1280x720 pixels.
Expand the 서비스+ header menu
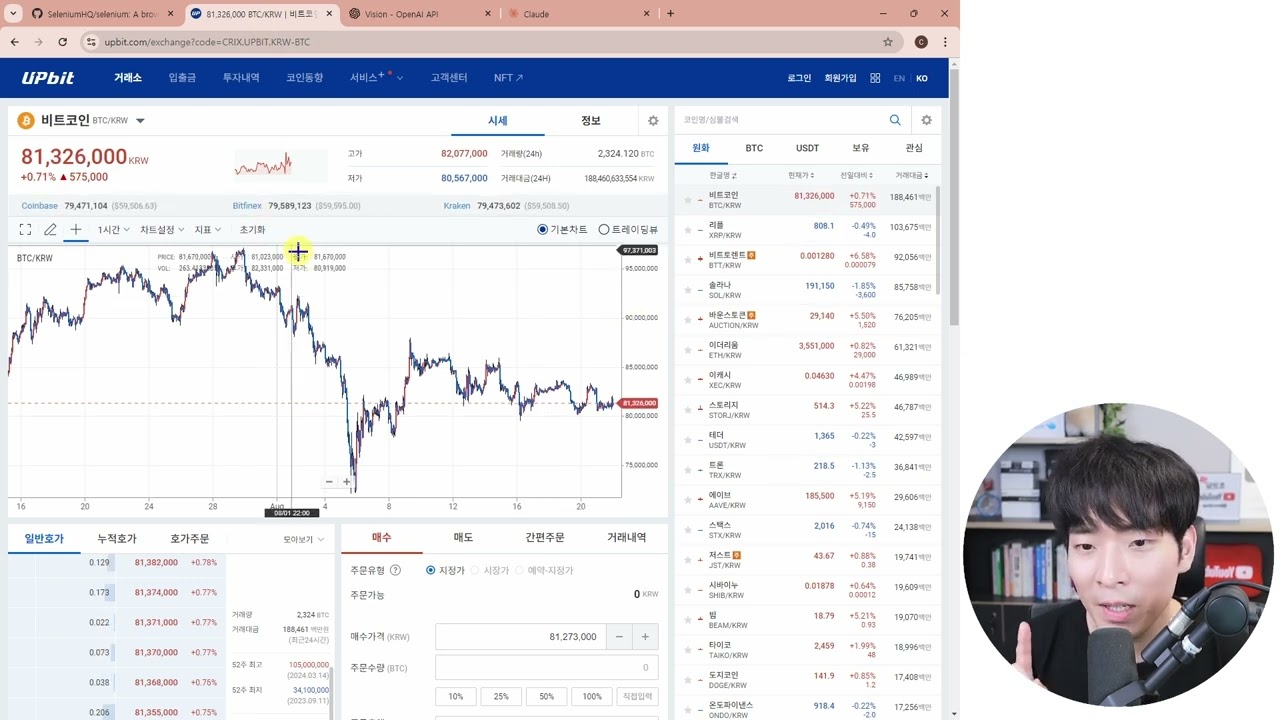(376, 78)
